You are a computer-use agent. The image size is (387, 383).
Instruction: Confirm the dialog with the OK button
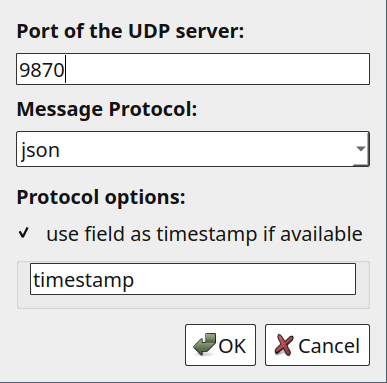pos(220,345)
